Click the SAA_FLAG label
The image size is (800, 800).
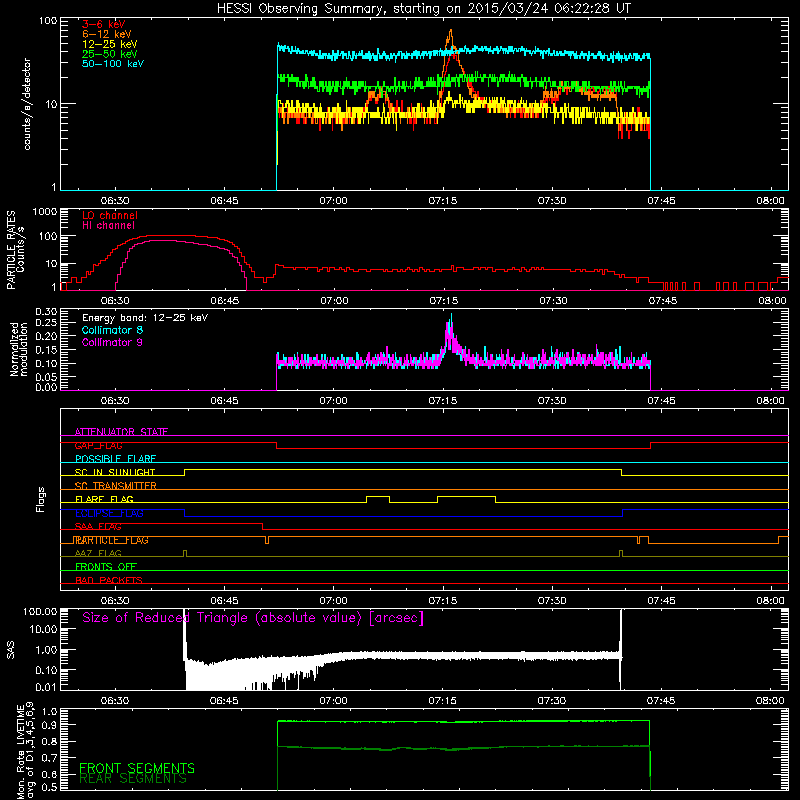click(x=98, y=526)
